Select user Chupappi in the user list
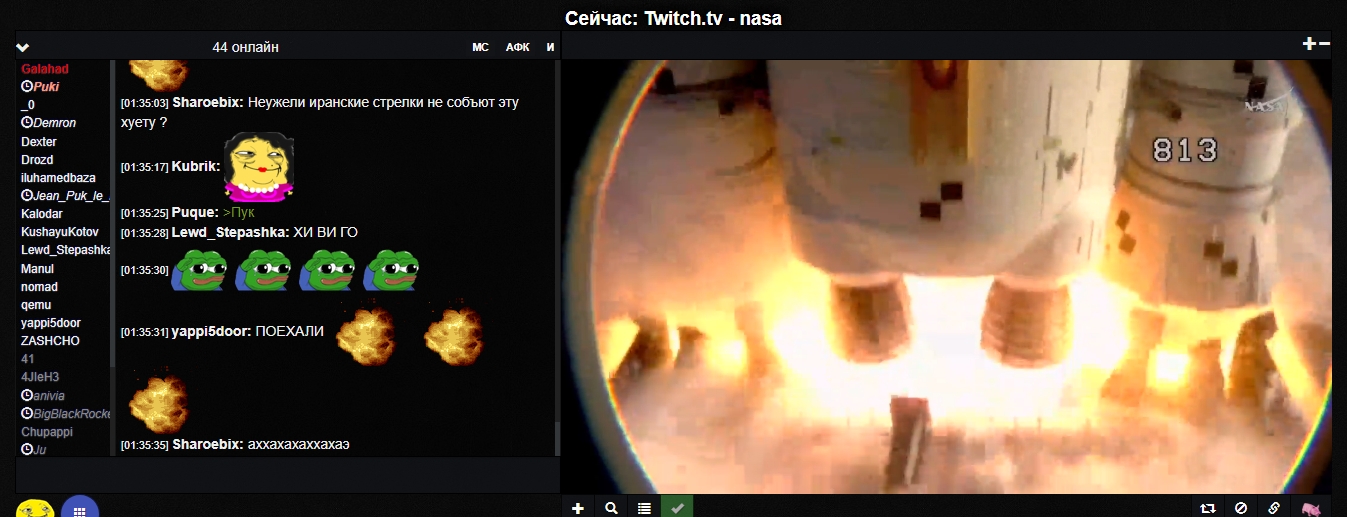1347x517 pixels. tap(46, 432)
